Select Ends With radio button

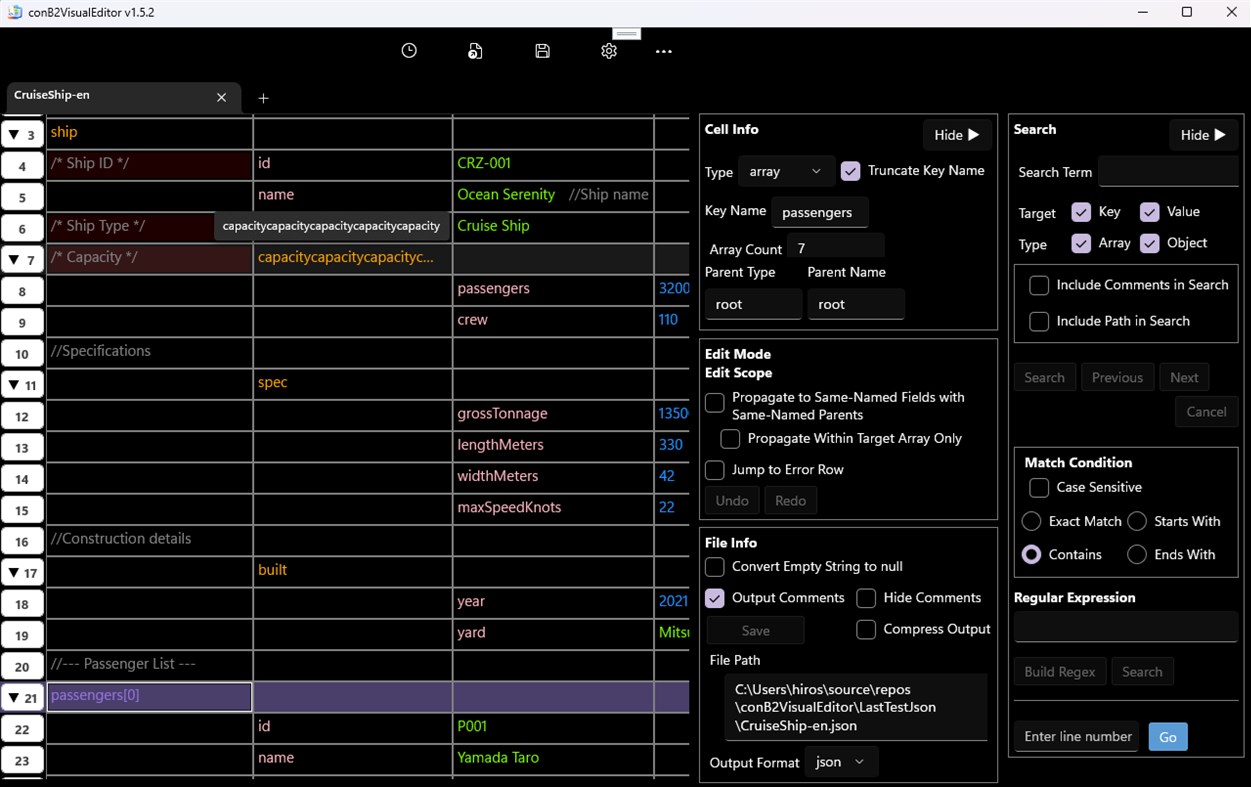(1137, 555)
